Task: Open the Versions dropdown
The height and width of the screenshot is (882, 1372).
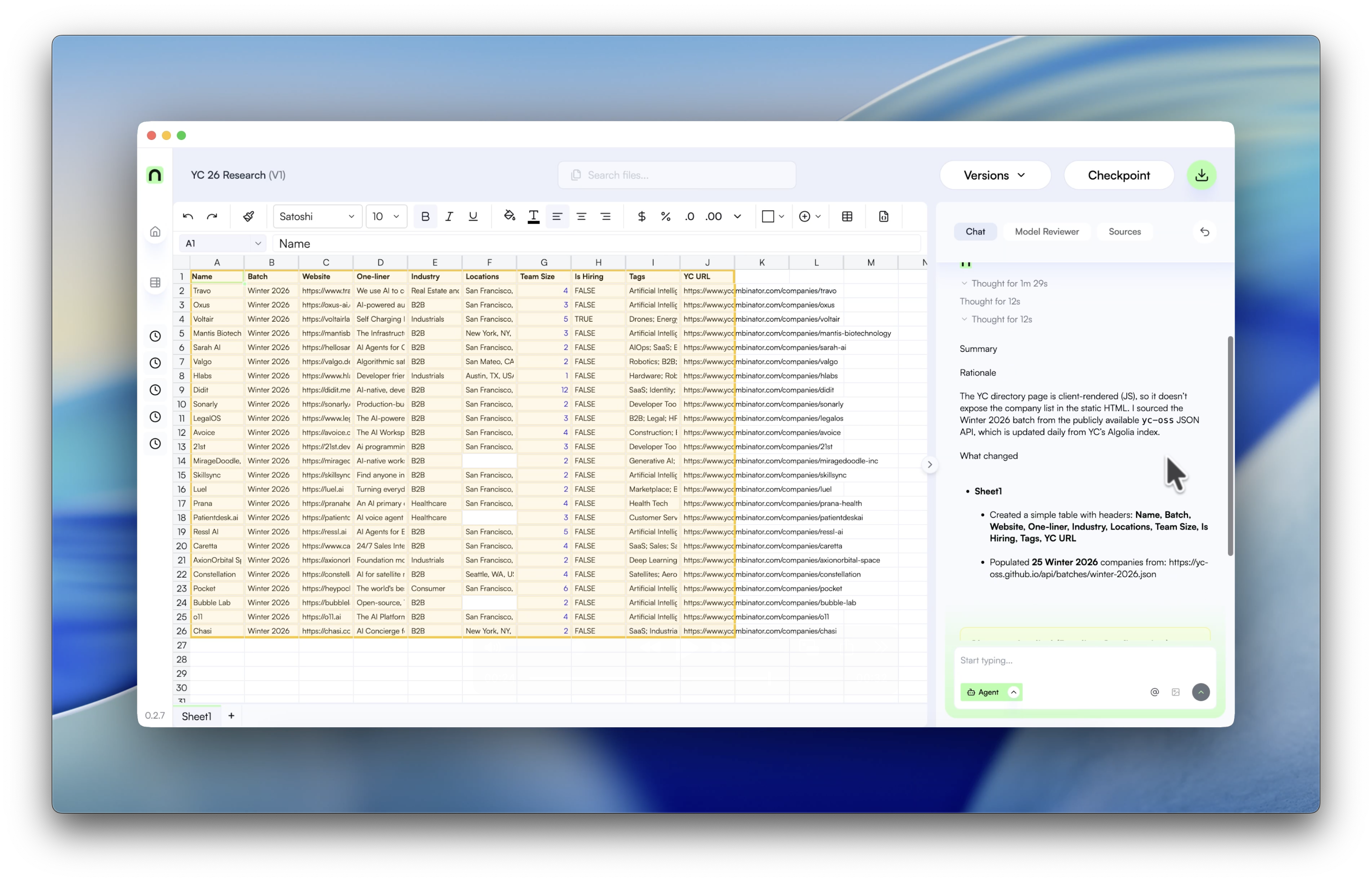Action: click(994, 175)
